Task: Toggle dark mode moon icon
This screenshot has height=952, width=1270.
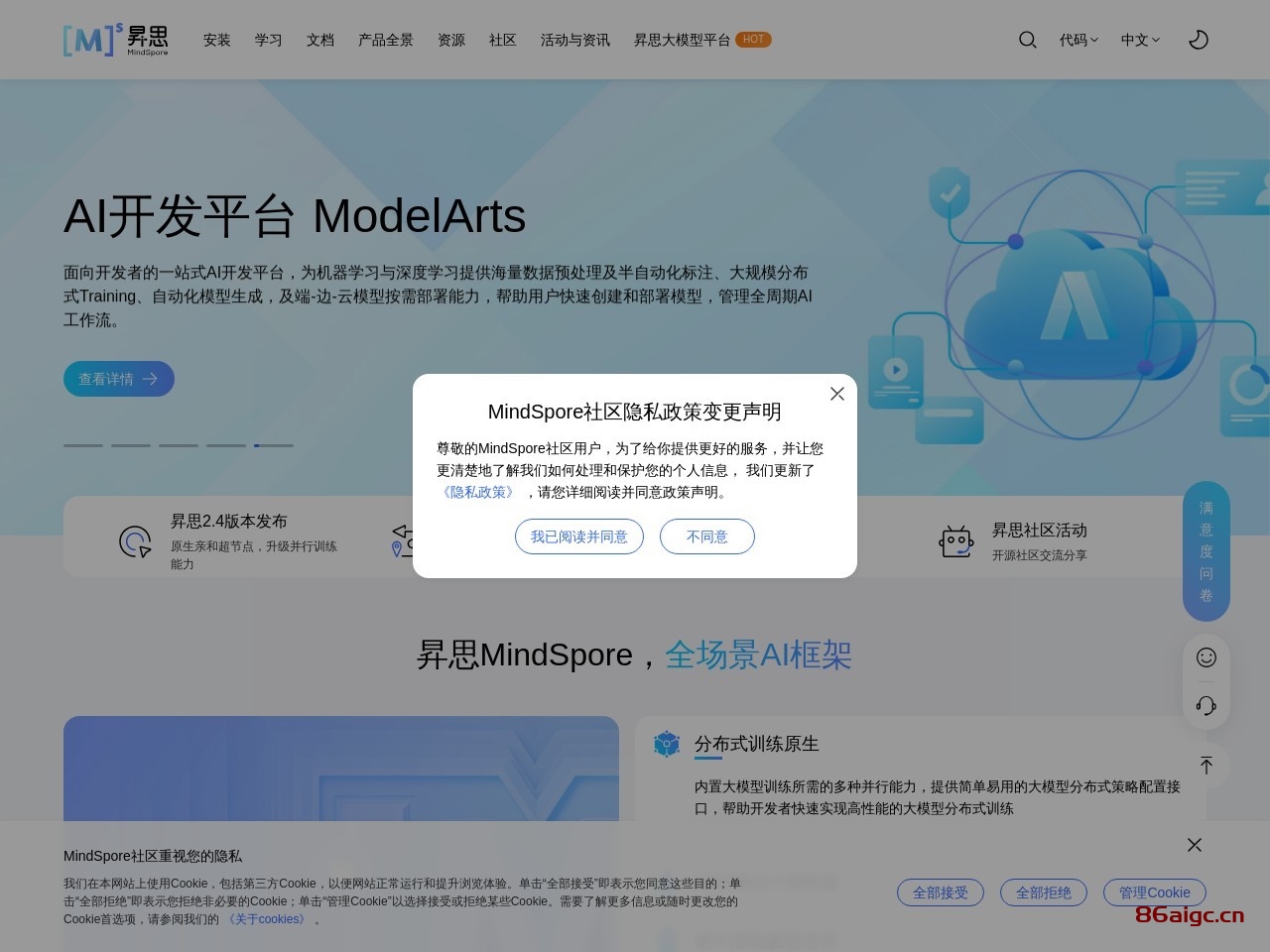Action: [x=1199, y=40]
